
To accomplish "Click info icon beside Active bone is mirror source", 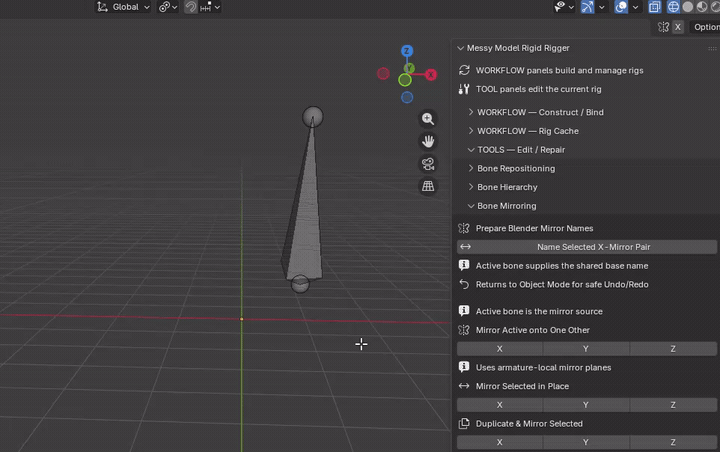I will click(464, 311).
